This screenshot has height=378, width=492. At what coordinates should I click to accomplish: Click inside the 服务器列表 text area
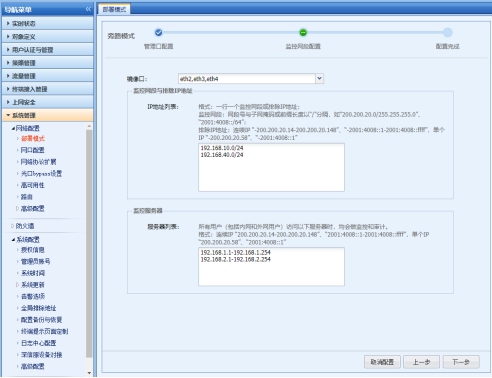coord(271,267)
